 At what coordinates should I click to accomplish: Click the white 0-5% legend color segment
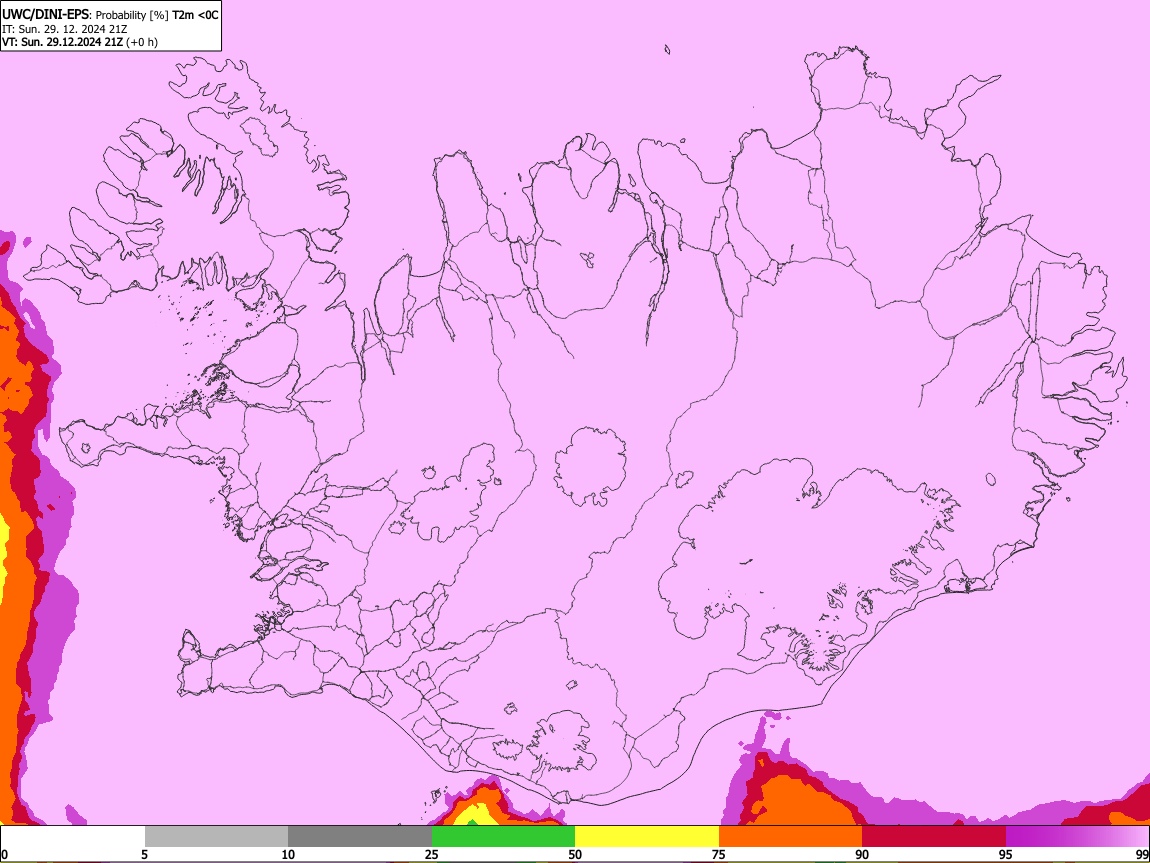73,836
